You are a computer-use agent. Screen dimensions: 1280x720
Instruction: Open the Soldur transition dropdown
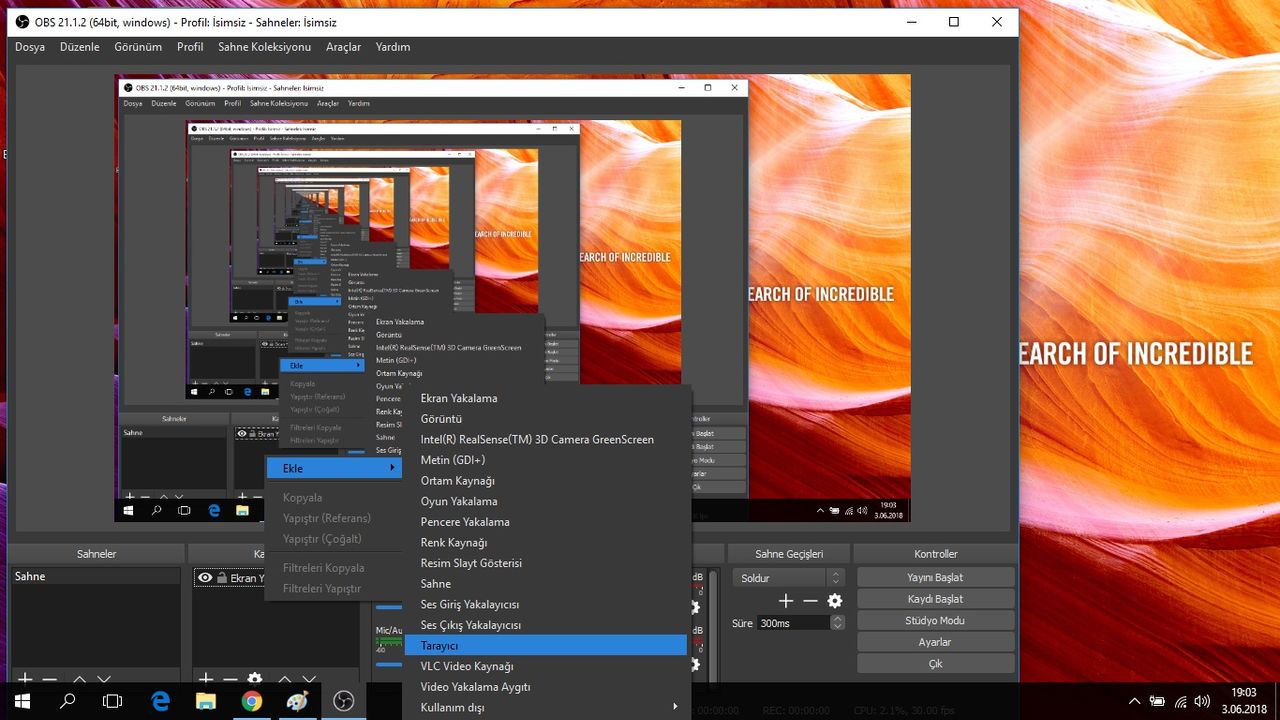tap(789, 578)
